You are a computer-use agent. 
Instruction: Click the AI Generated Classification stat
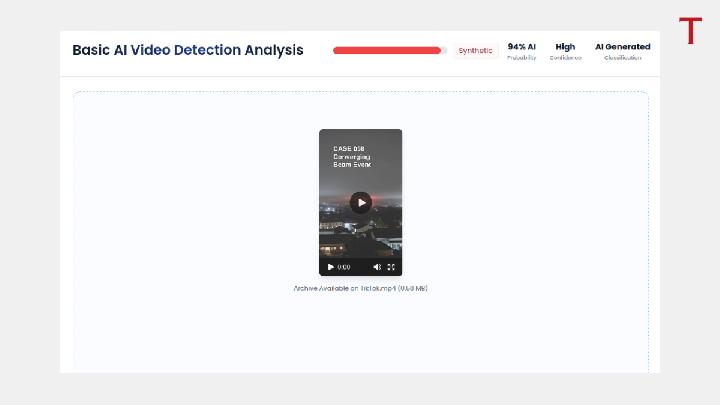pyautogui.click(x=623, y=51)
